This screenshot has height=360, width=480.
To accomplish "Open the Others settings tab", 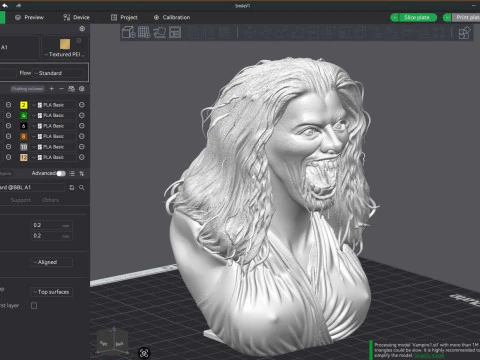I will coord(50,200).
